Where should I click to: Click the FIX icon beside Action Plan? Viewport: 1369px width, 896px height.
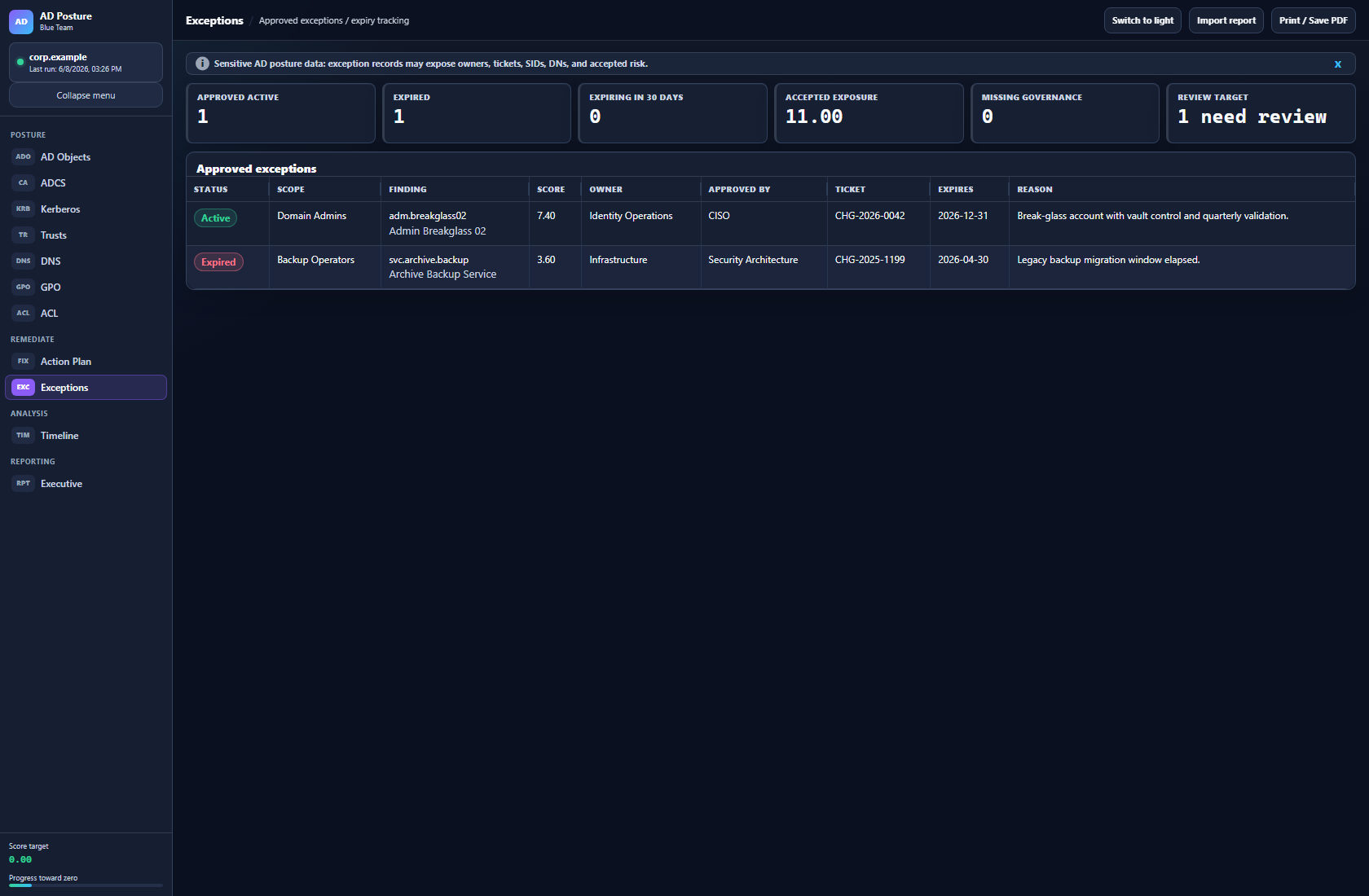23,362
